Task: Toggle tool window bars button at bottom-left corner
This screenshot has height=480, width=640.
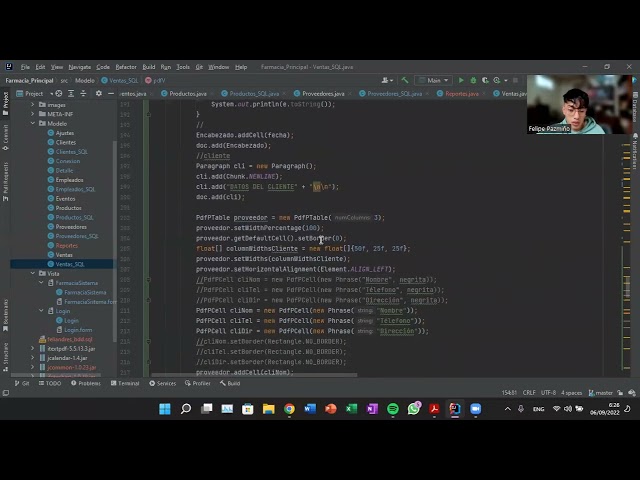Action: [x=6, y=393]
